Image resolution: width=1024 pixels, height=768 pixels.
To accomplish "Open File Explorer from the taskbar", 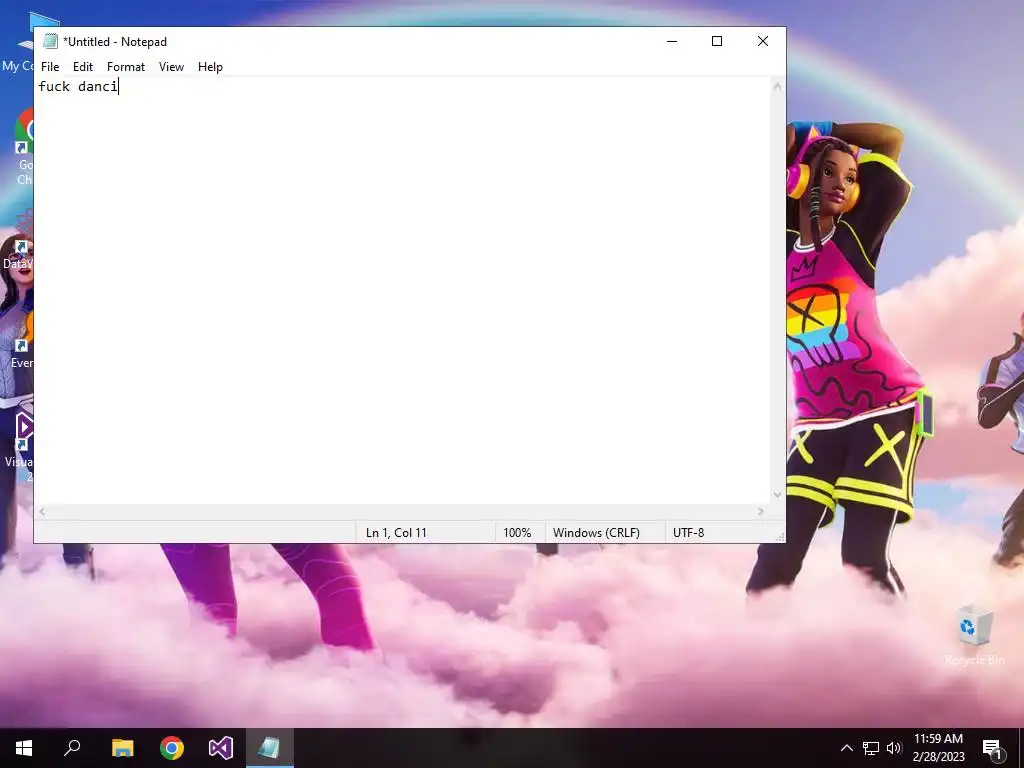I will click(122, 748).
